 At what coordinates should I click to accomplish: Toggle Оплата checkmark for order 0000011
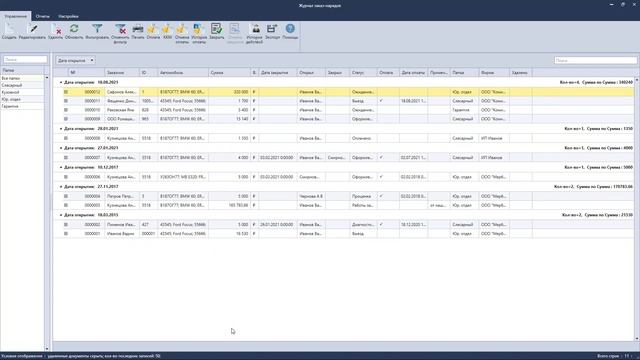click(381, 100)
